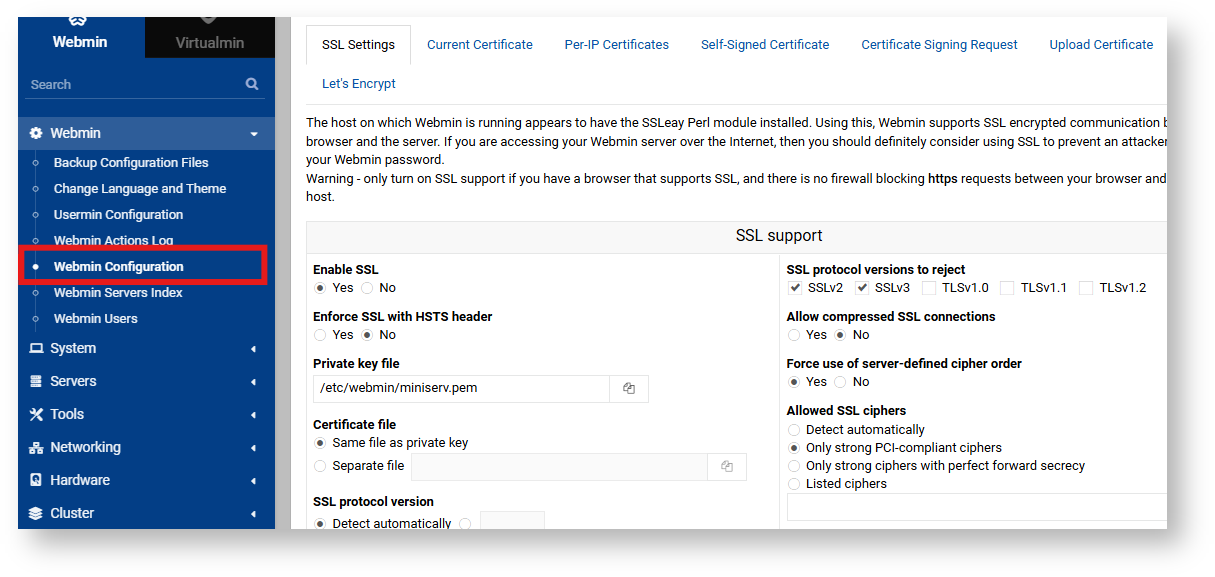Image resolution: width=1215 pixels, height=577 pixels.
Task: Select Only strong ciphers with perfect forward secrecy
Action: 795,466
